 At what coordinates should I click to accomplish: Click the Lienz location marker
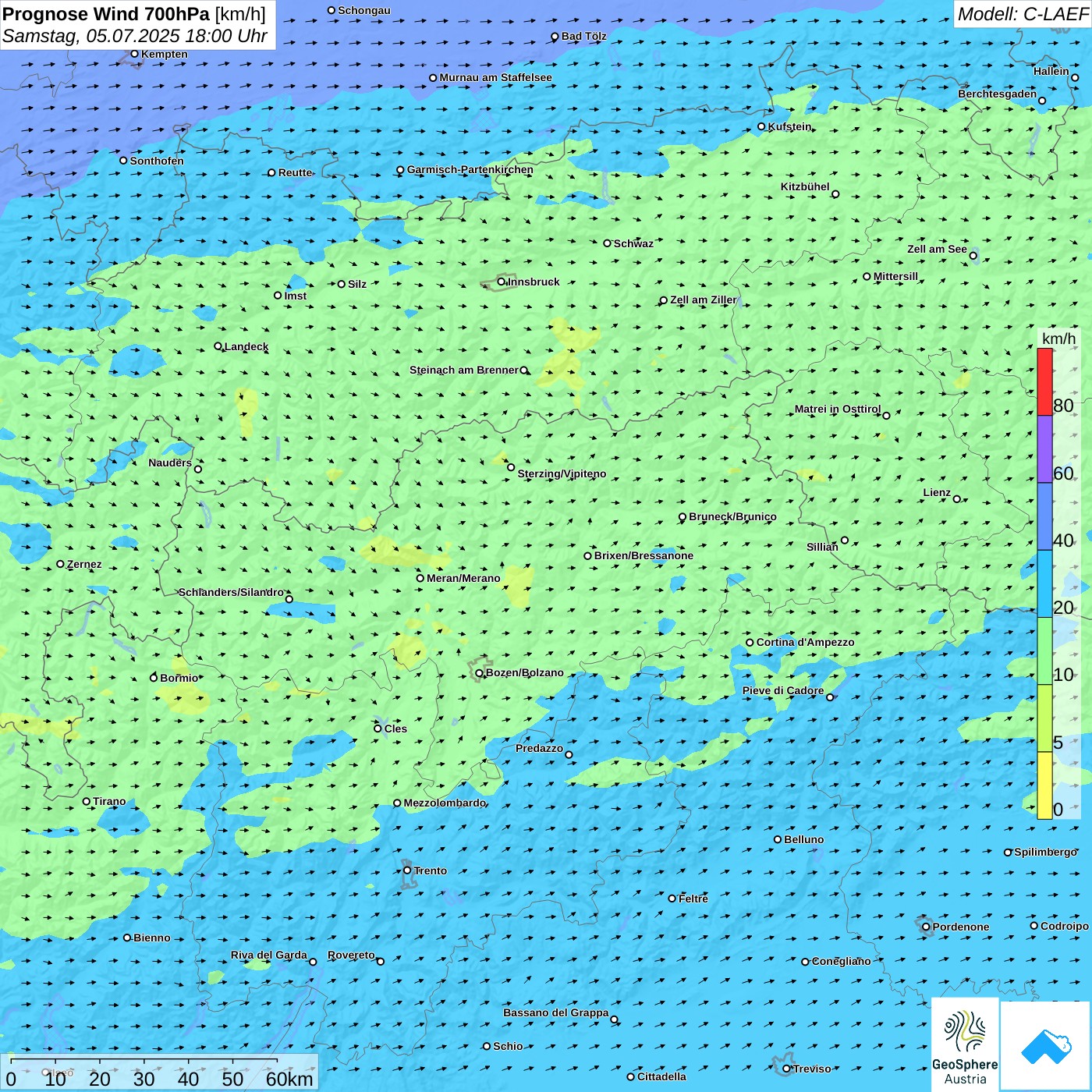pyautogui.click(x=957, y=499)
